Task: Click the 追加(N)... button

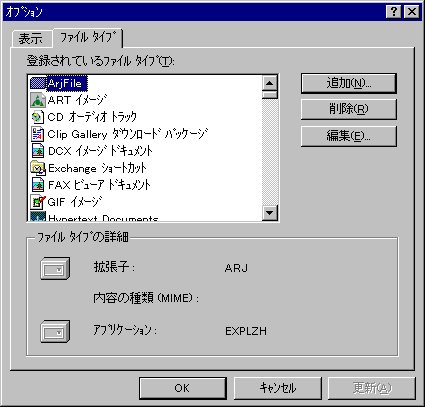Action: (349, 83)
